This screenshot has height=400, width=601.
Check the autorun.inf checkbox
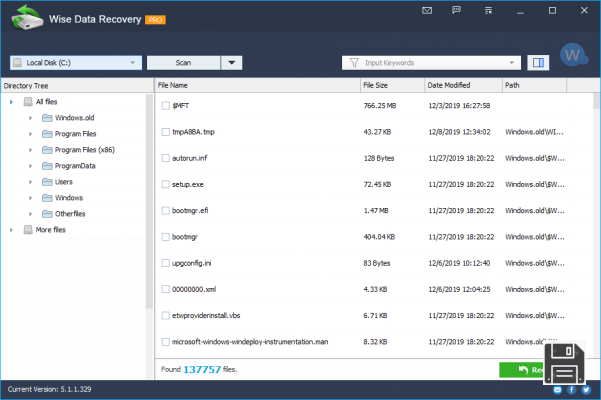166,158
